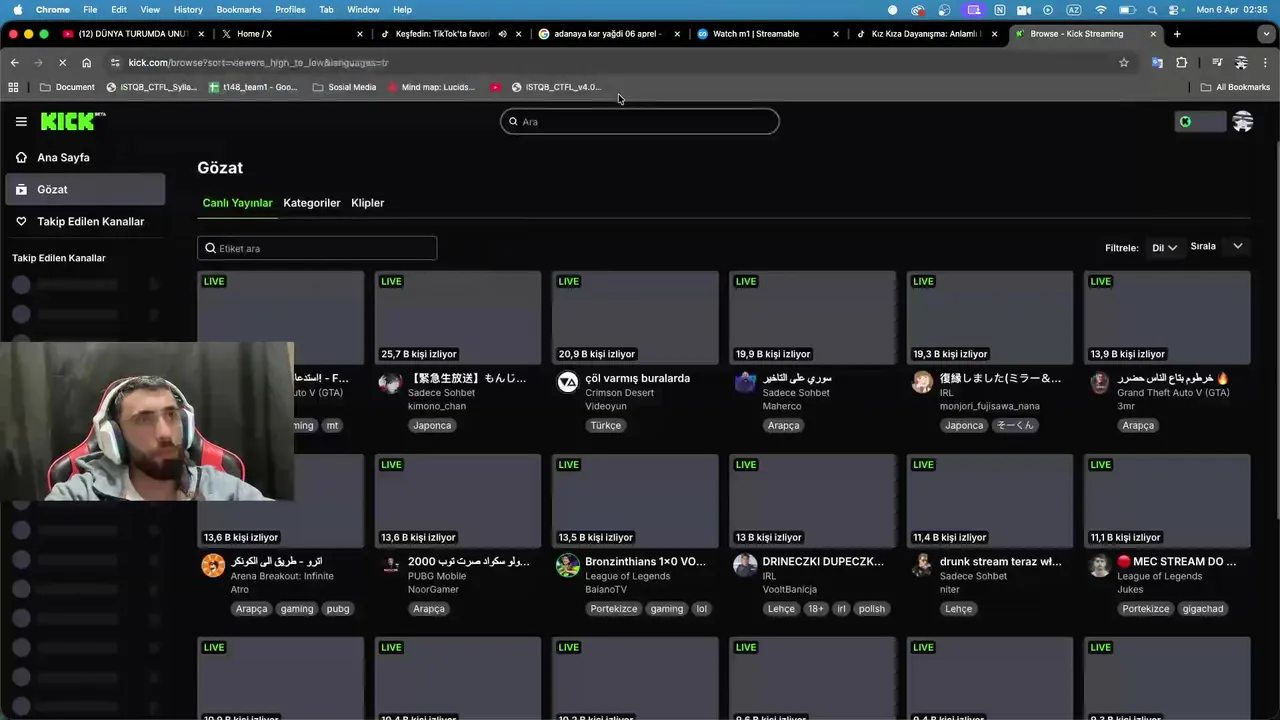Click the Chrome address bar URL
1280x720 pixels.
click(x=258, y=62)
